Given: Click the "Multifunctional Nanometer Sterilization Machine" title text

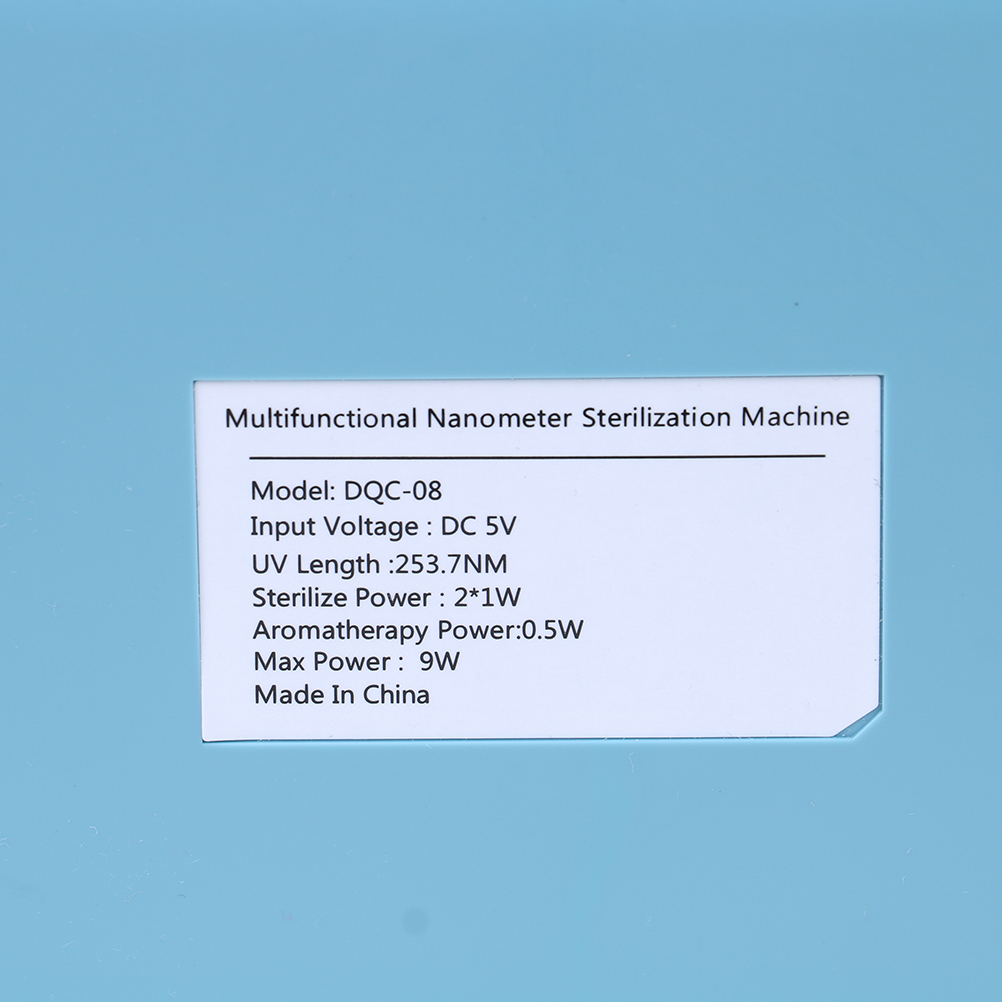Looking at the screenshot, I should click(537, 417).
